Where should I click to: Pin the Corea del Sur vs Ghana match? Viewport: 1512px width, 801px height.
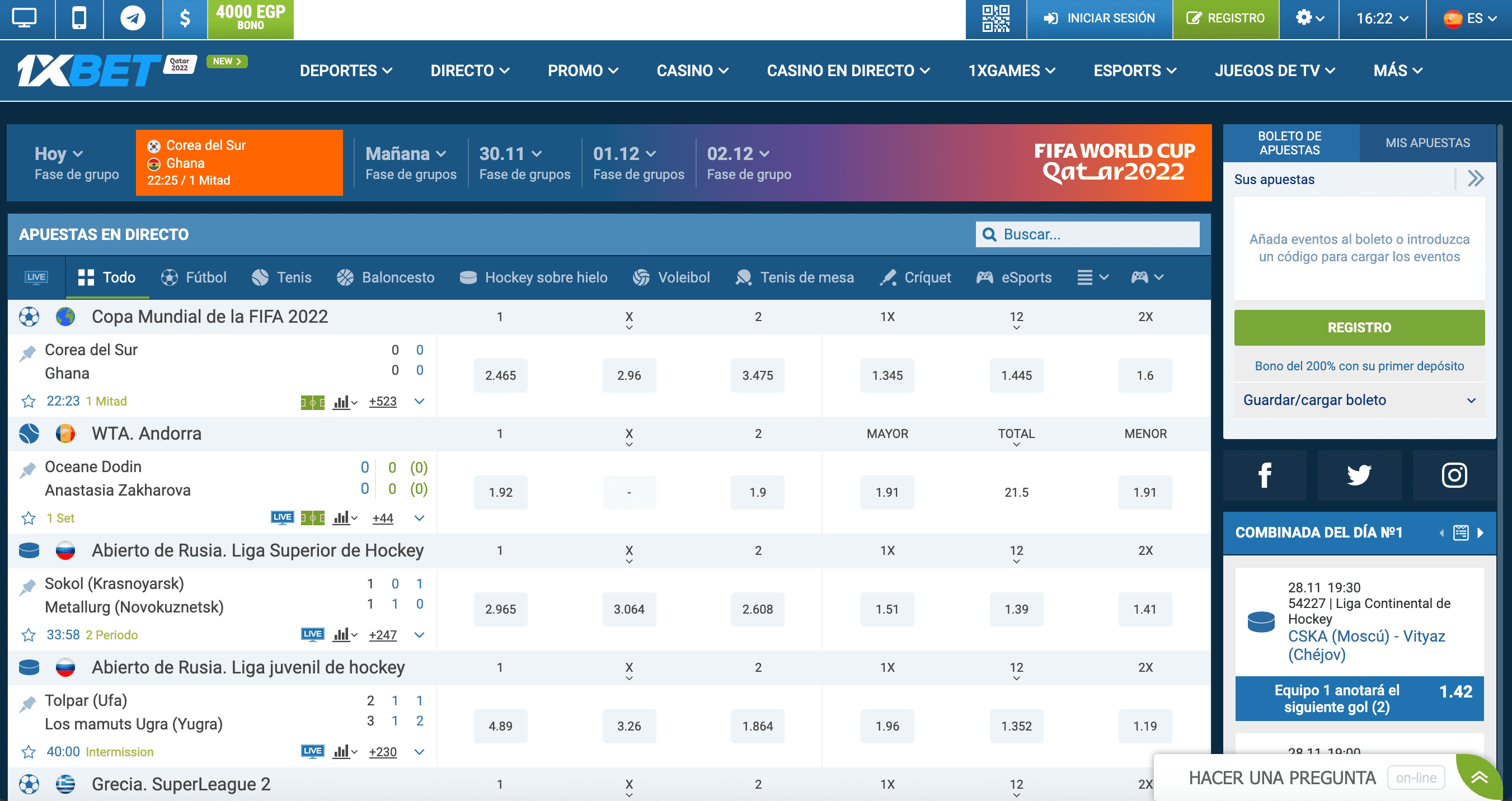click(27, 354)
